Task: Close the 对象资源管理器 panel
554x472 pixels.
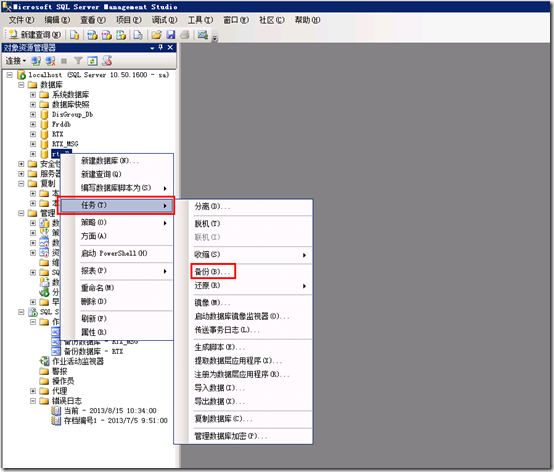Action: click(170, 47)
